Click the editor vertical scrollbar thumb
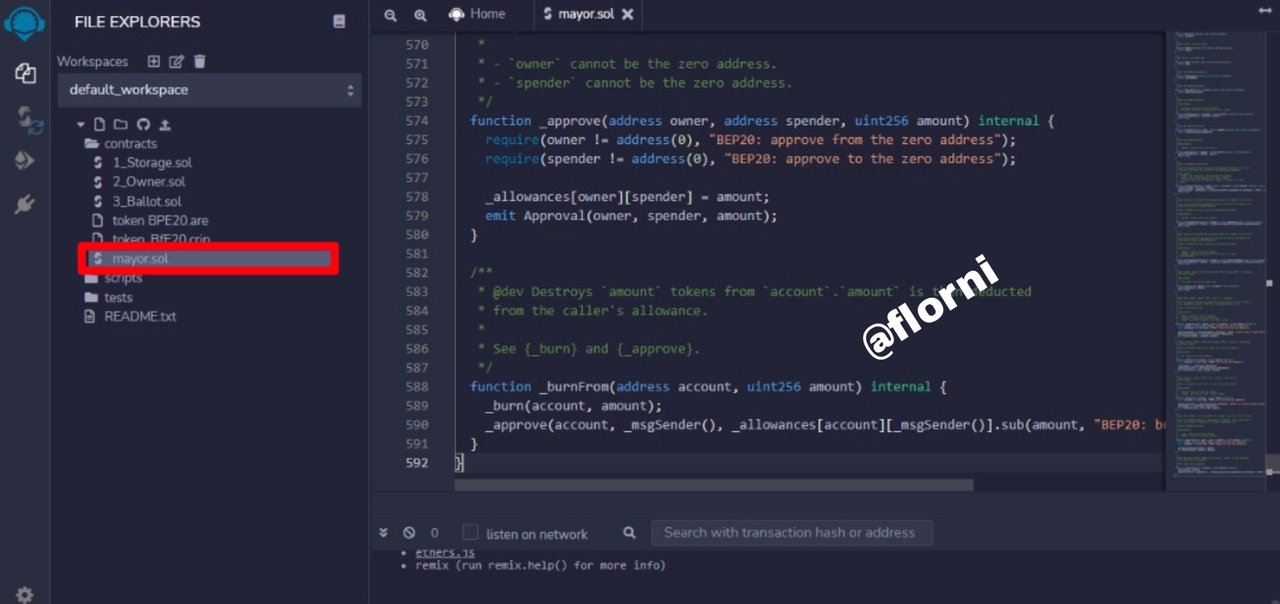 (x=1272, y=464)
